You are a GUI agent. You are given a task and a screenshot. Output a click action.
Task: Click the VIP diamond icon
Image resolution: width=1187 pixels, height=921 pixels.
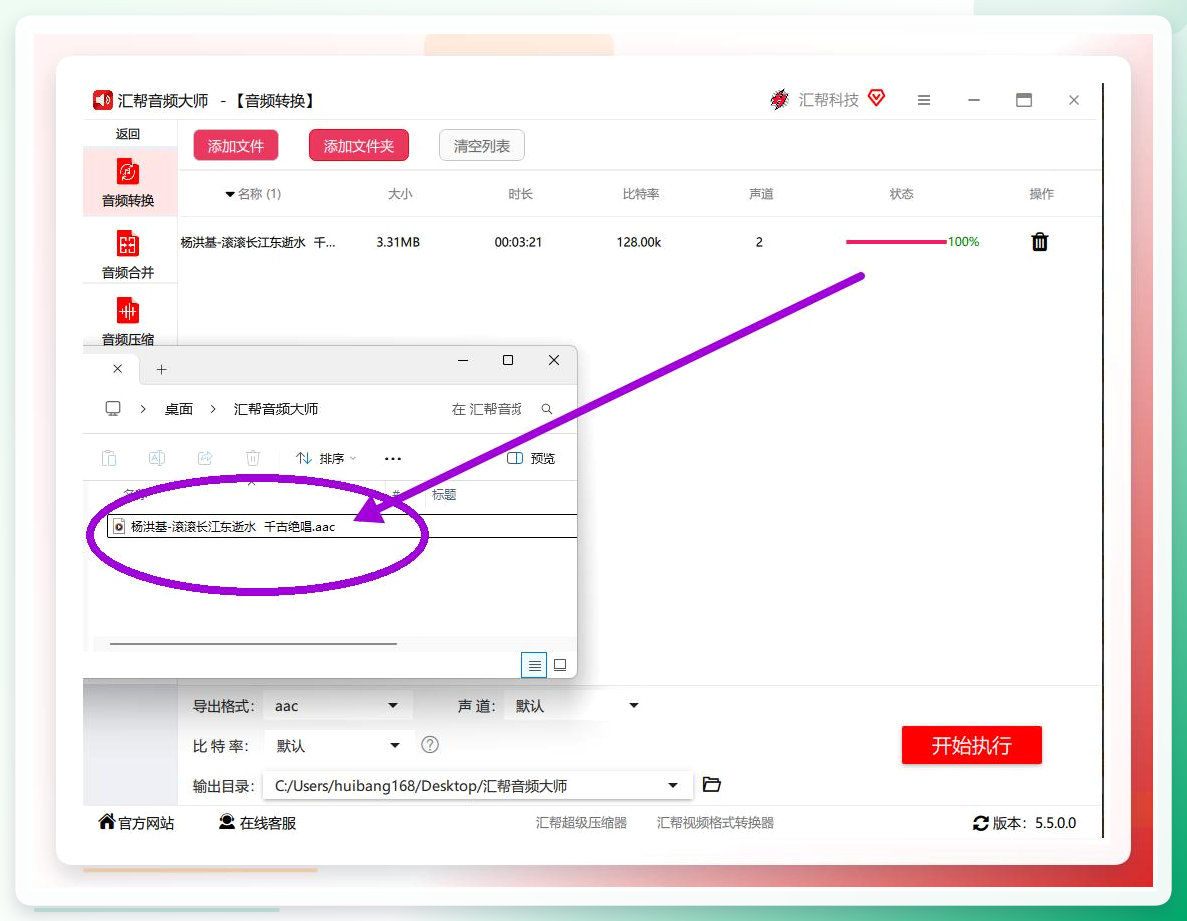pos(877,98)
